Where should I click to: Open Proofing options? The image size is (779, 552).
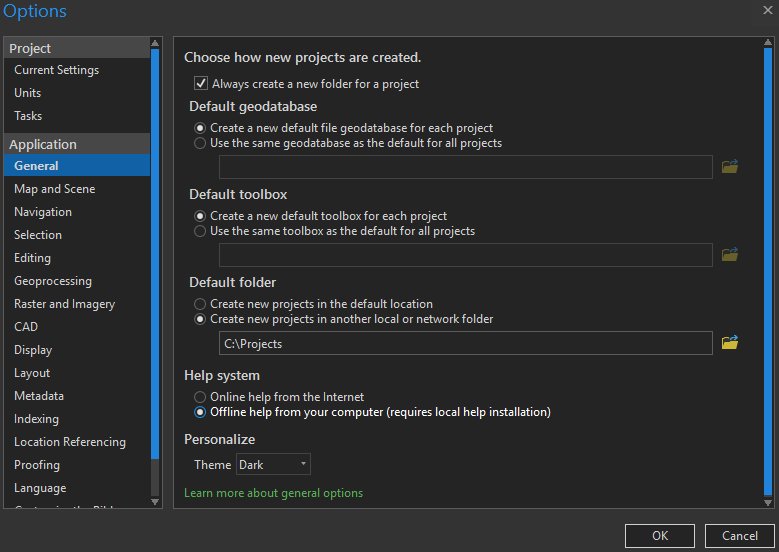[x=77, y=465]
